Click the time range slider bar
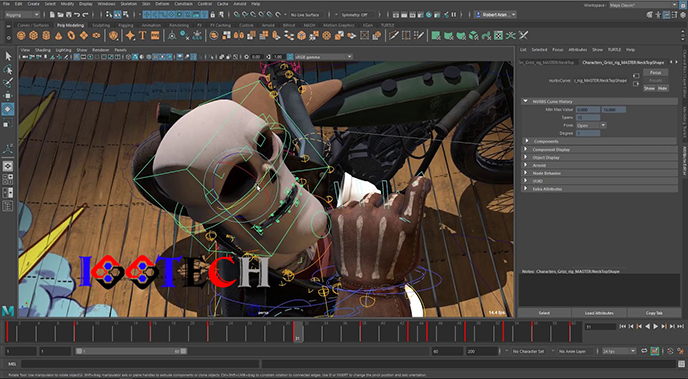This screenshot has width=688, height=379. 131,351
